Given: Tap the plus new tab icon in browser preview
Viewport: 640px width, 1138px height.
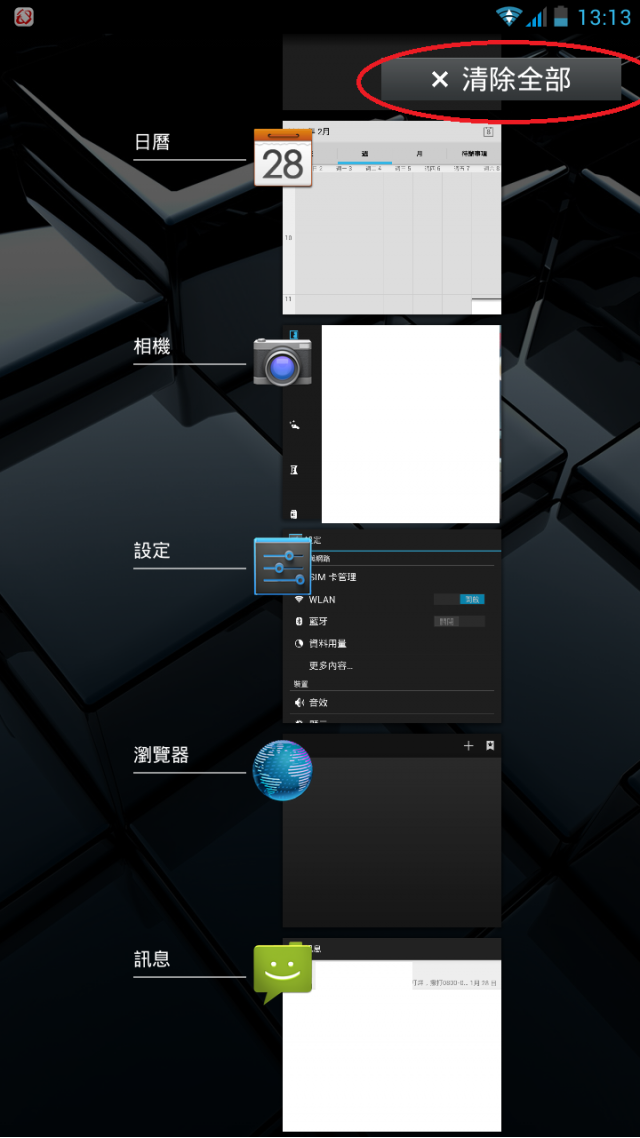Looking at the screenshot, I should coord(468,745).
